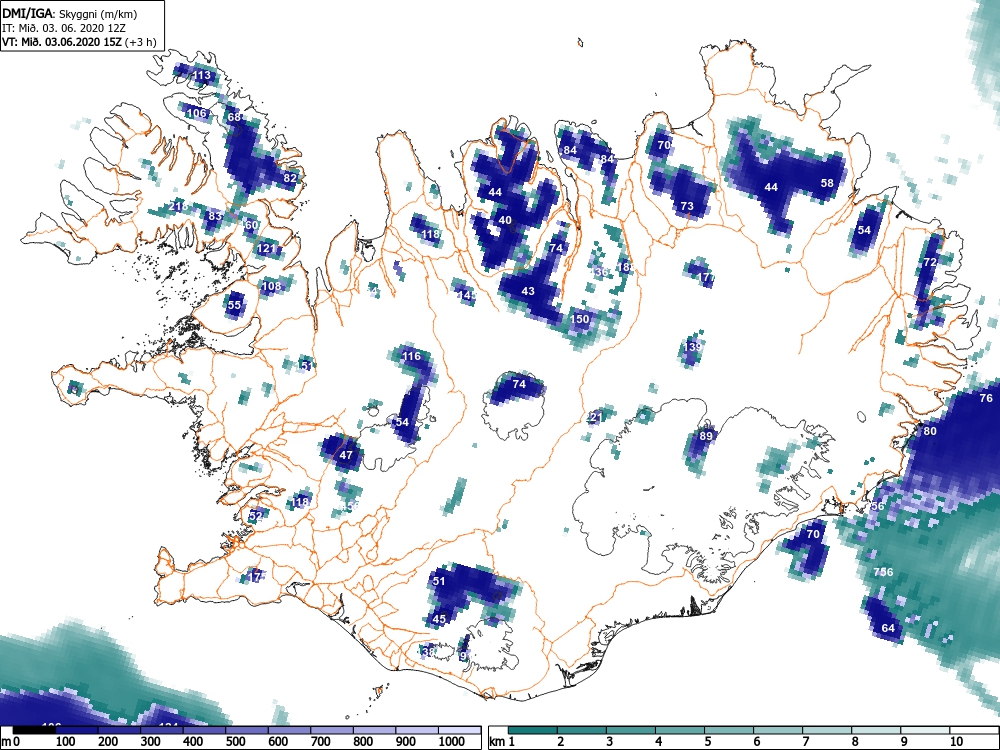The width and height of the screenshot is (1000, 750).
Task: Click the '106' visibility value on the map
Action: pyautogui.click(x=196, y=114)
